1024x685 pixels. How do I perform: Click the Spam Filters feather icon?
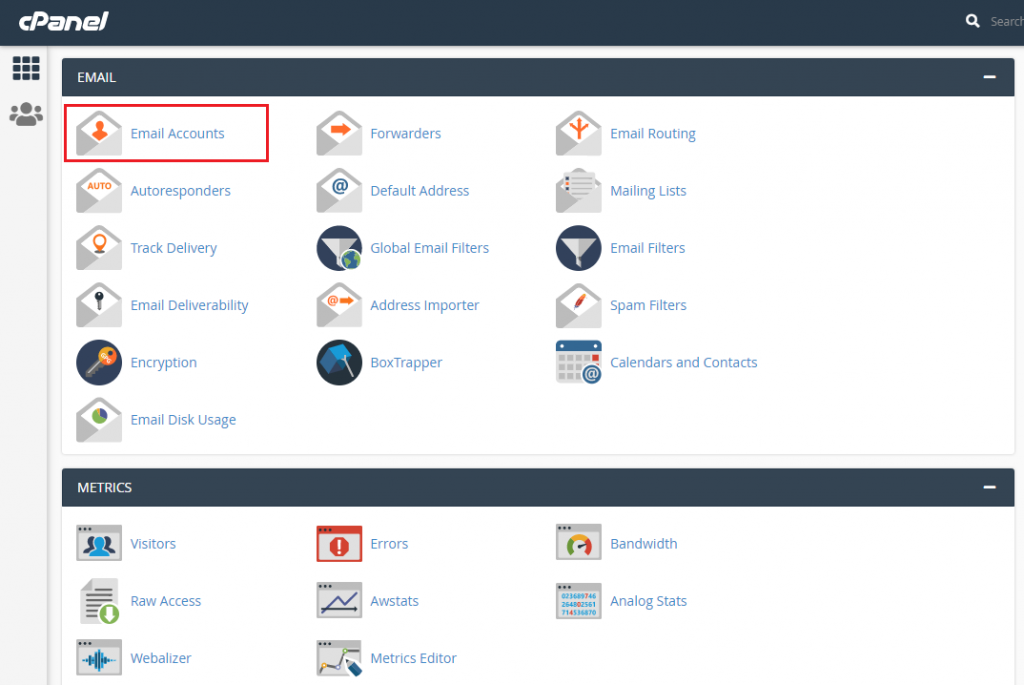[579, 305]
